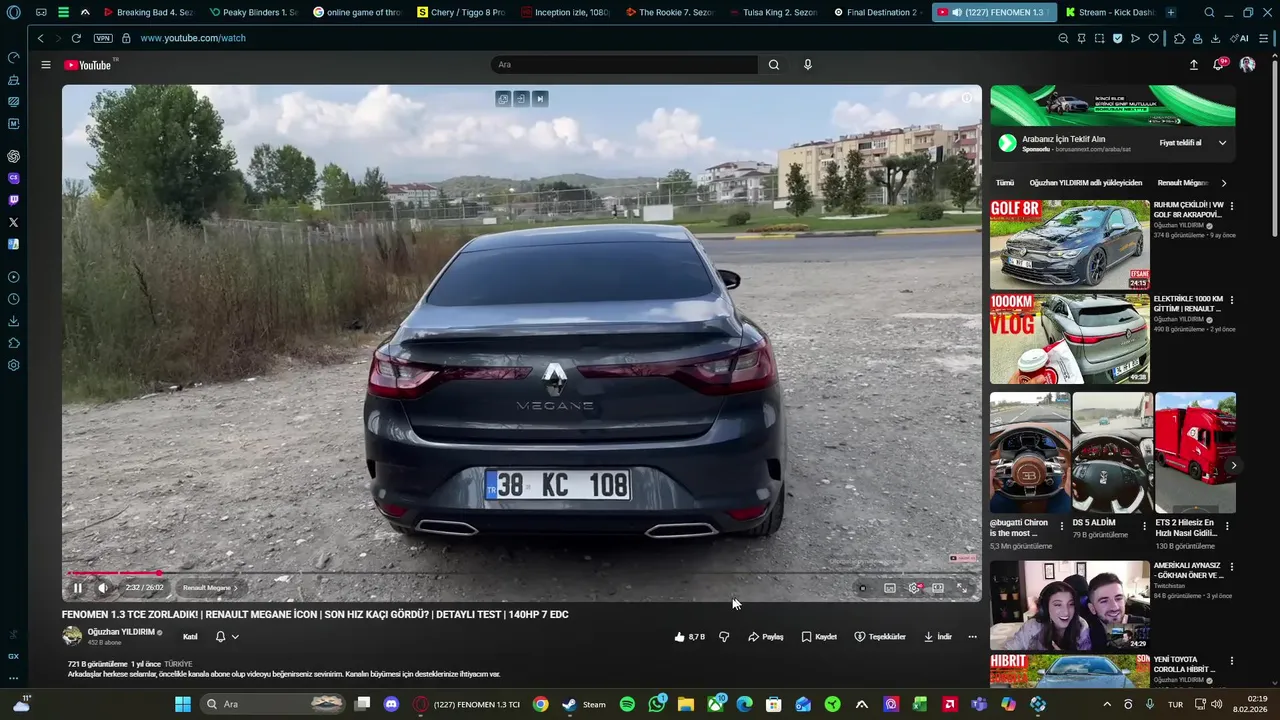Open Spotify from the Windows taskbar
This screenshot has width=1280, height=720.
click(627, 704)
